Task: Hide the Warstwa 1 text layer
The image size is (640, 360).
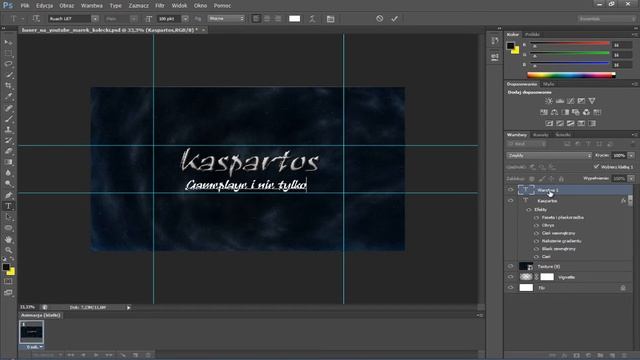Action: tap(510, 190)
